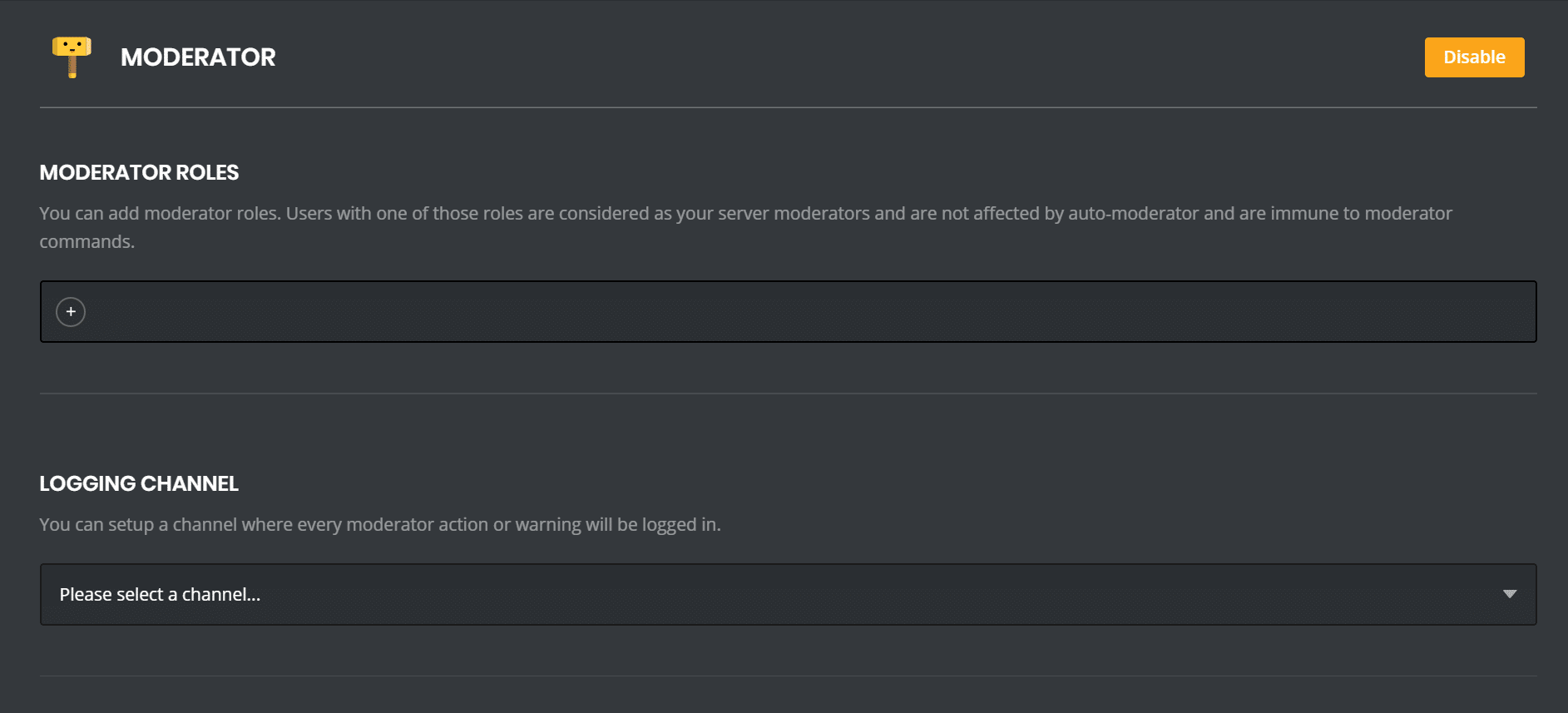Add a moderator role with plus icon
The width and height of the screenshot is (1568, 713).
(x=71, y=312)
